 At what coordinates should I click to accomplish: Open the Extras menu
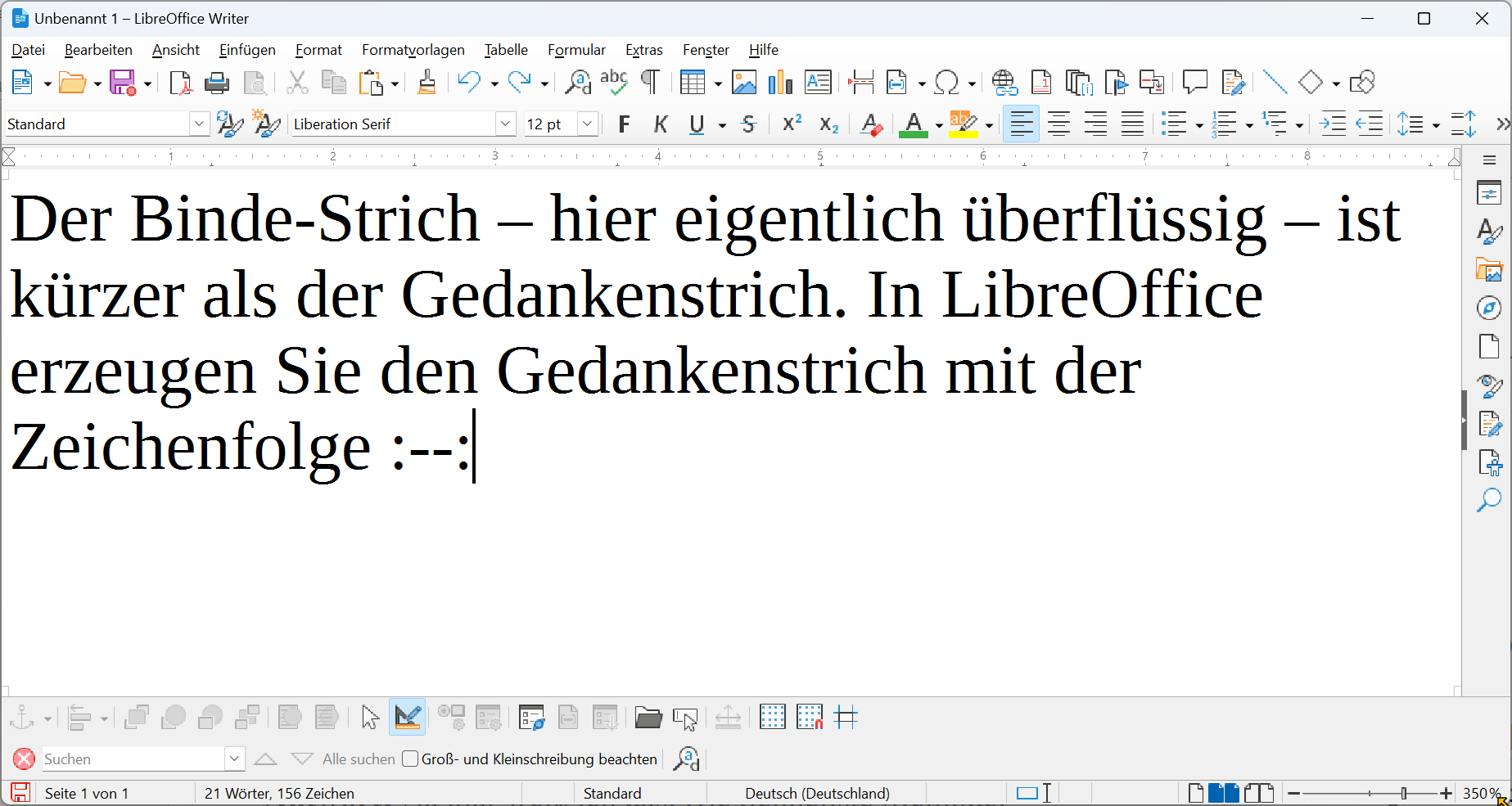643,50
